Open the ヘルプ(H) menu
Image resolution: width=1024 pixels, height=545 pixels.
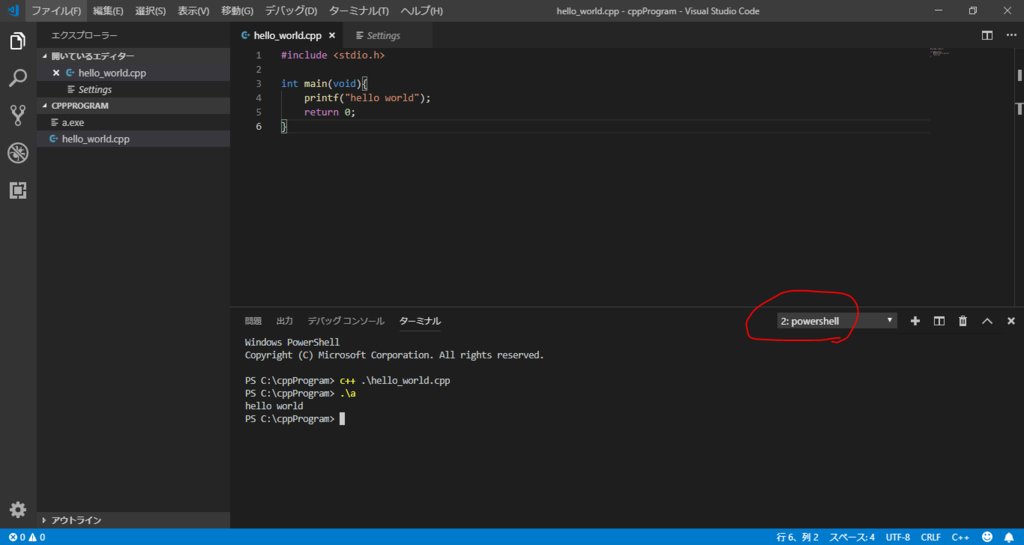421,11
